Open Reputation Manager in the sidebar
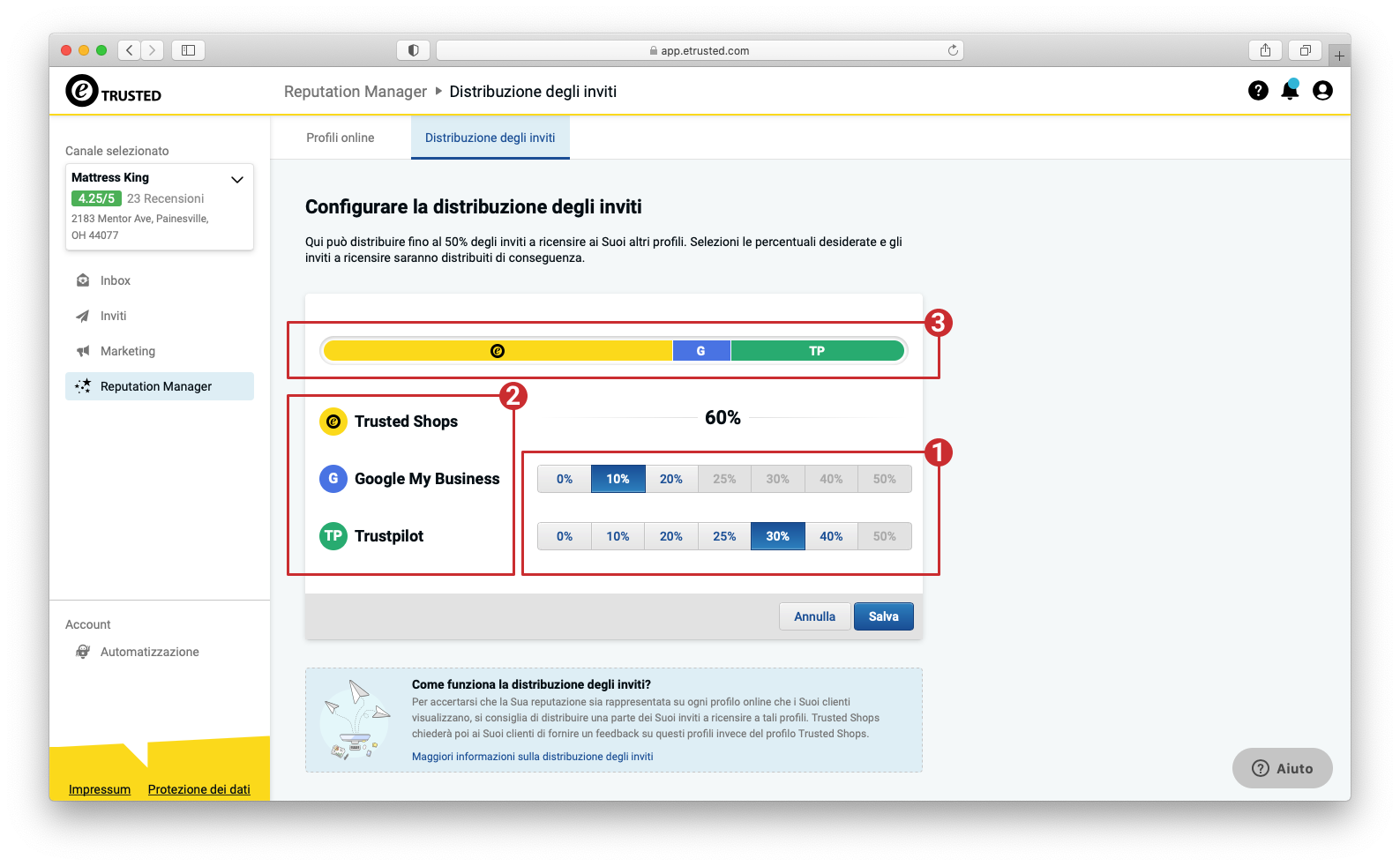 click(160, 386)
